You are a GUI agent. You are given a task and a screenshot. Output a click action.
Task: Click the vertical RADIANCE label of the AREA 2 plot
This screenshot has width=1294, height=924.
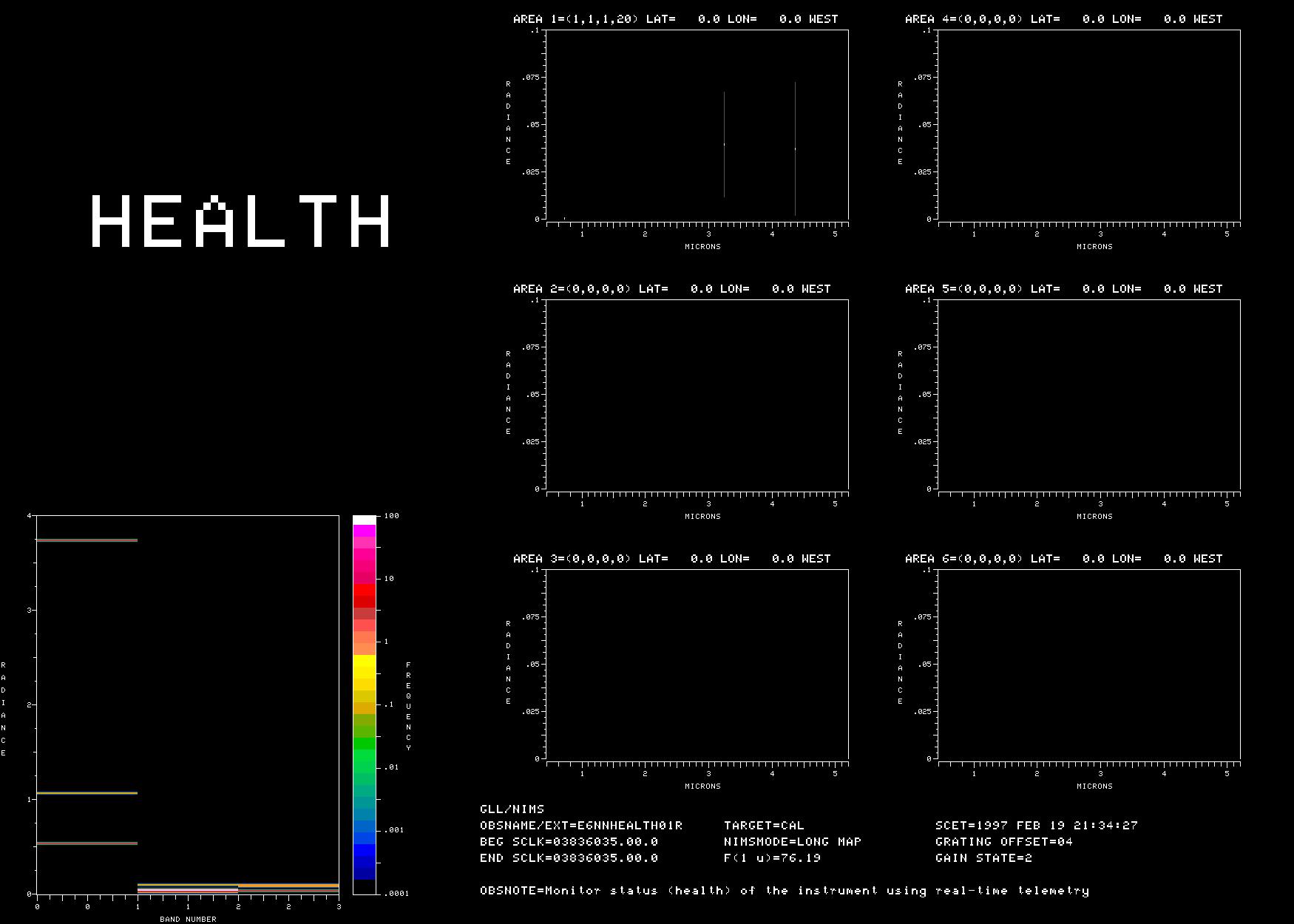click(508, 393)
